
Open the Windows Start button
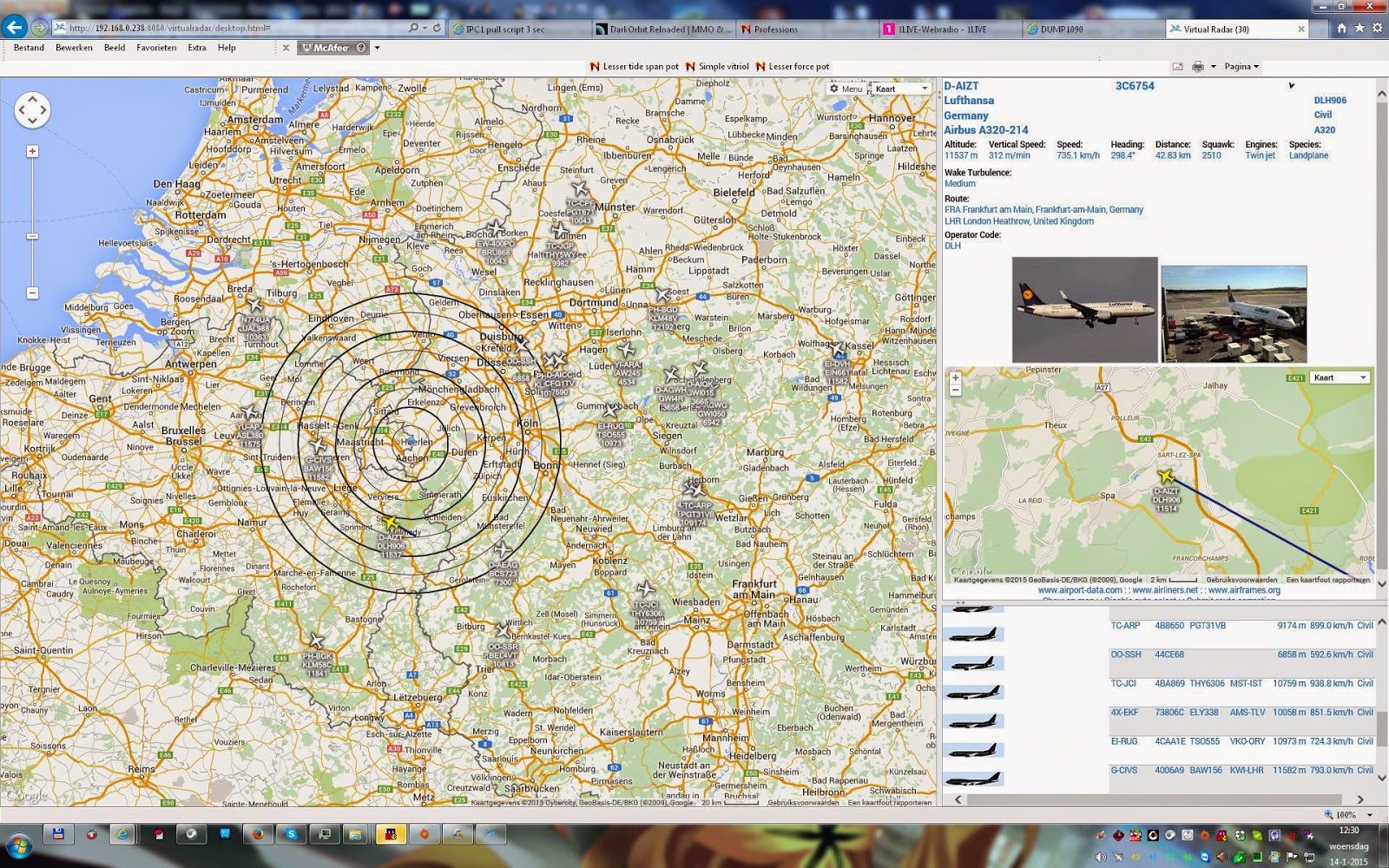point(19,845)
